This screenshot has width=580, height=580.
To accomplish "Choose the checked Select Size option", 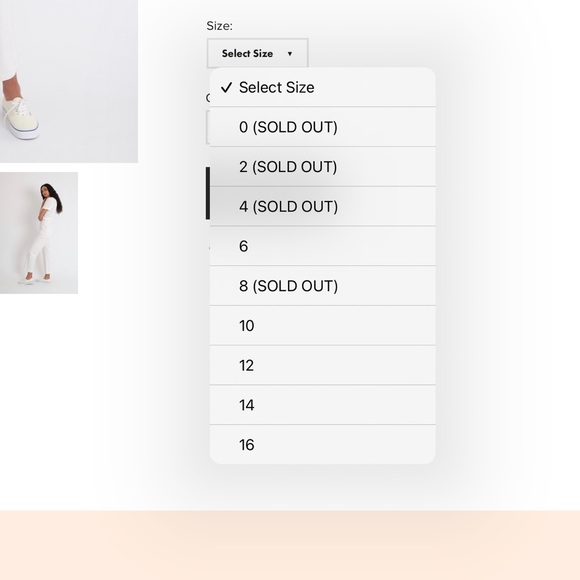I will [323, 87].
